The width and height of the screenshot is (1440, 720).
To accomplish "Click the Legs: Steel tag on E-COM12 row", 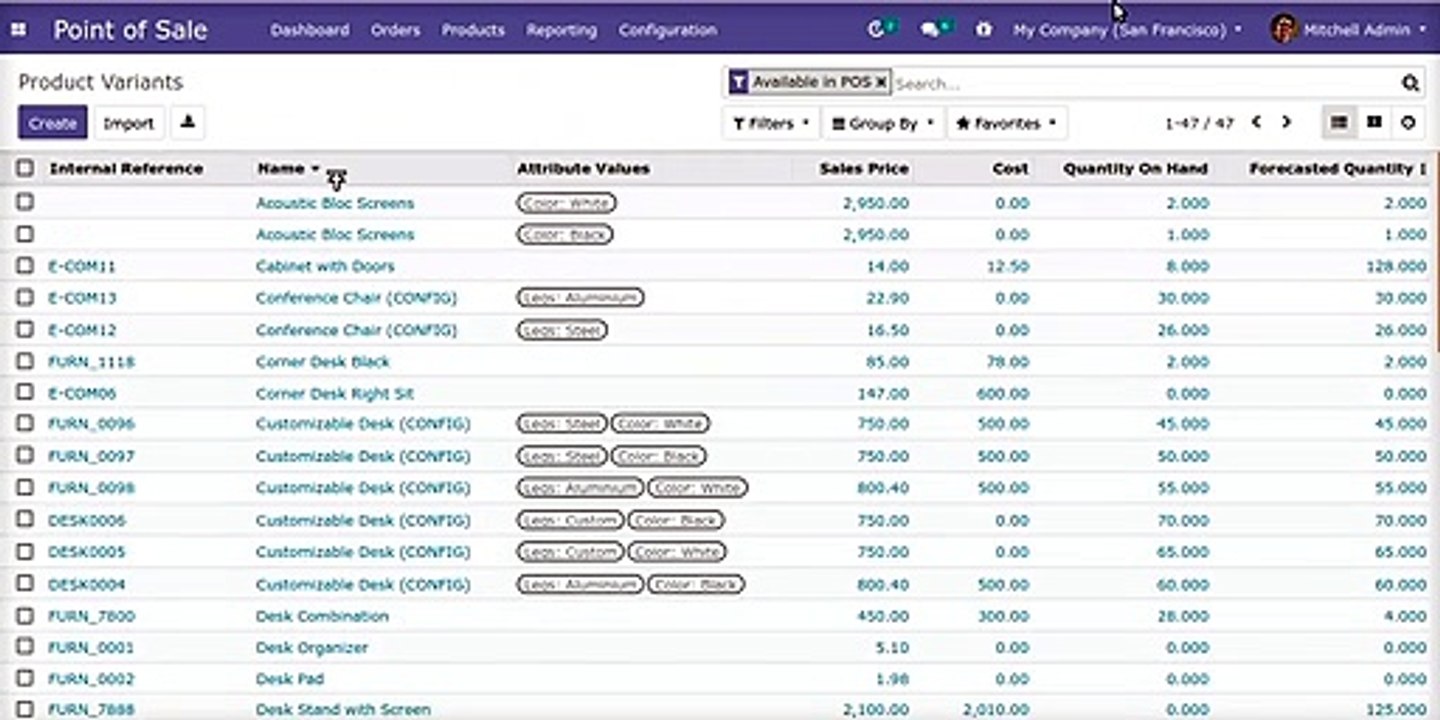I will point(562,329).
